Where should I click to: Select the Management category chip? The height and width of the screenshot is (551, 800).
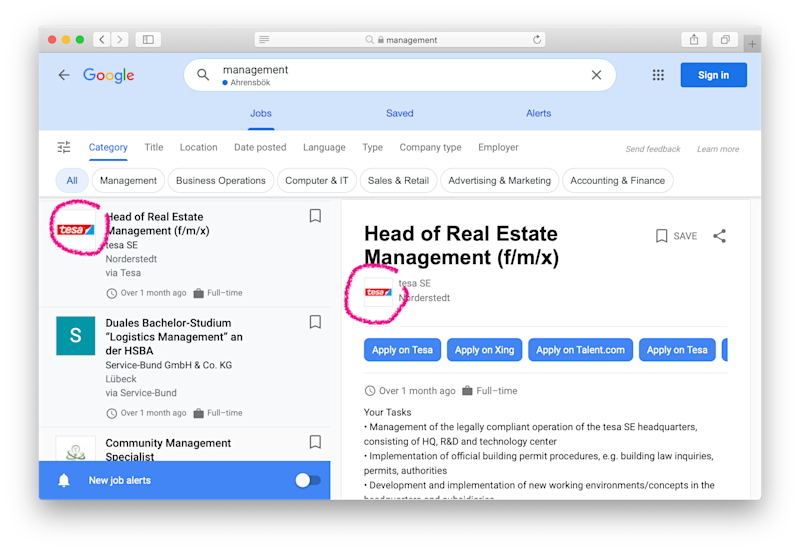point(128,181)
